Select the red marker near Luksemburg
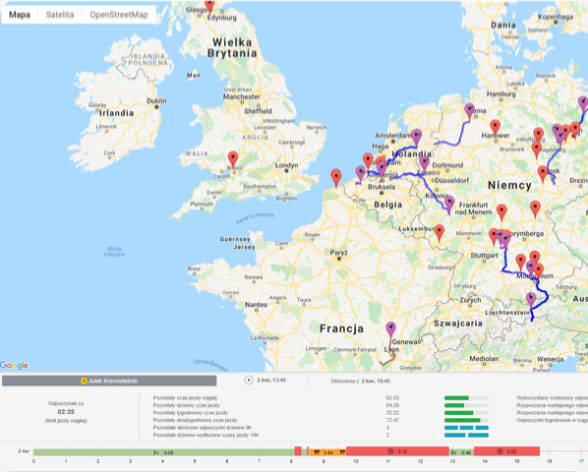The image size is (588, 472). (x=439, y=233)
